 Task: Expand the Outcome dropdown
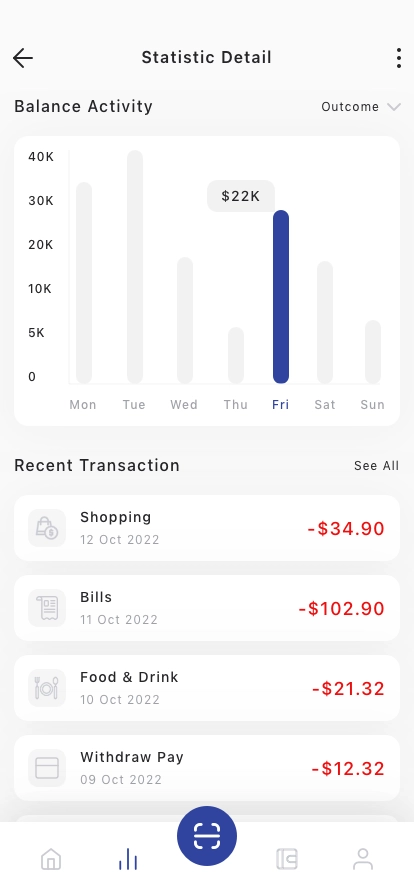coord(361,107)
